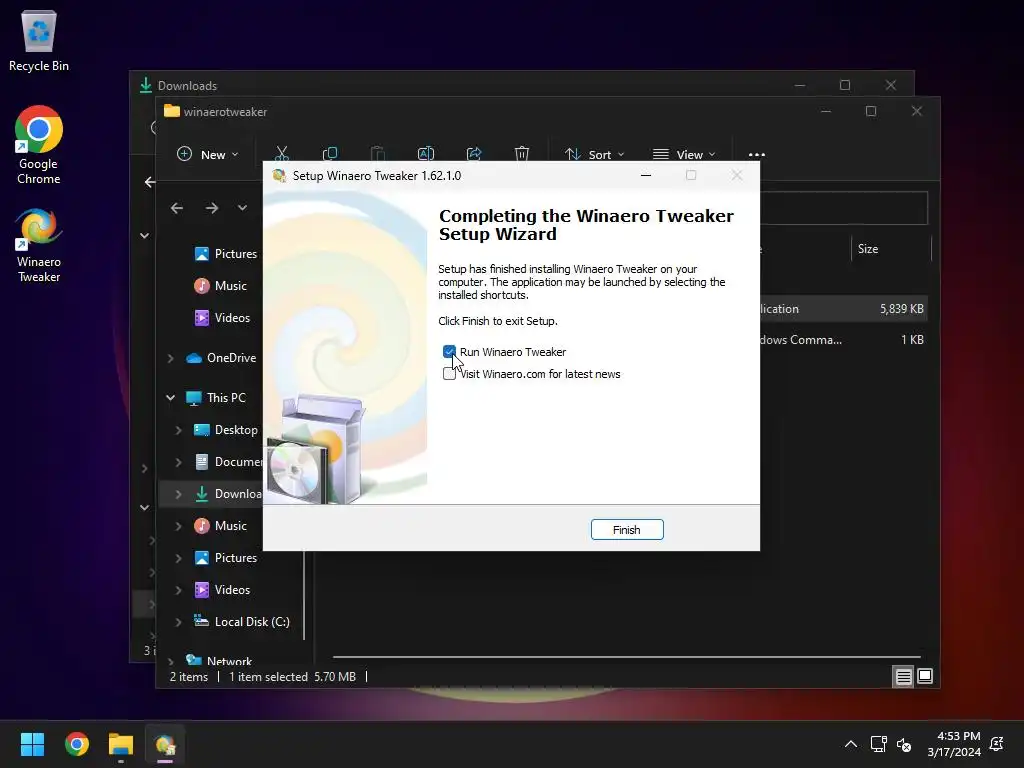Select the OneDrive cloud item
This screenshot has width=1024, height=768.
click(x=221, y=358)
